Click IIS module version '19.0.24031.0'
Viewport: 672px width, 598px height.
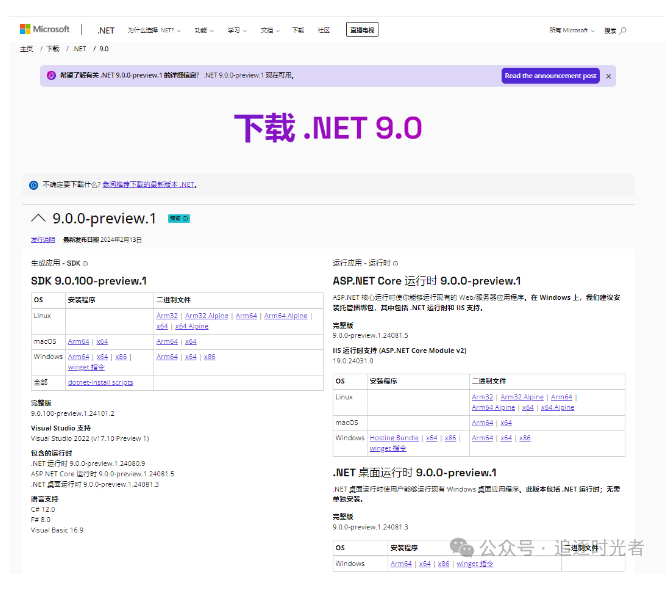pyautogui.click(x=353, y=361)
